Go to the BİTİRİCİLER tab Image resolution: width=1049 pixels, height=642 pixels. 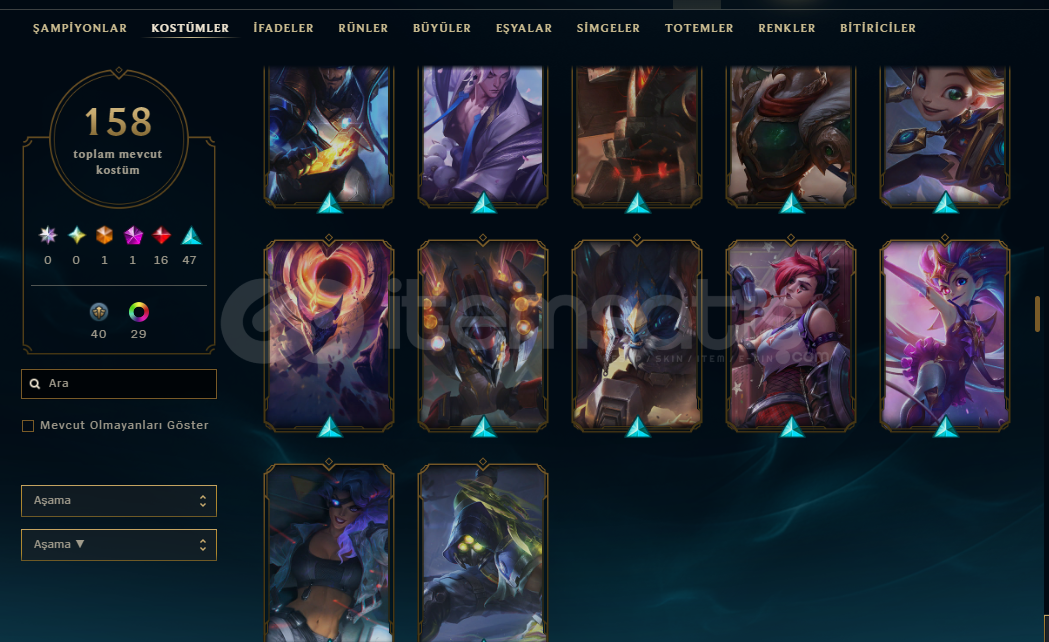click(x=878, y=28)
